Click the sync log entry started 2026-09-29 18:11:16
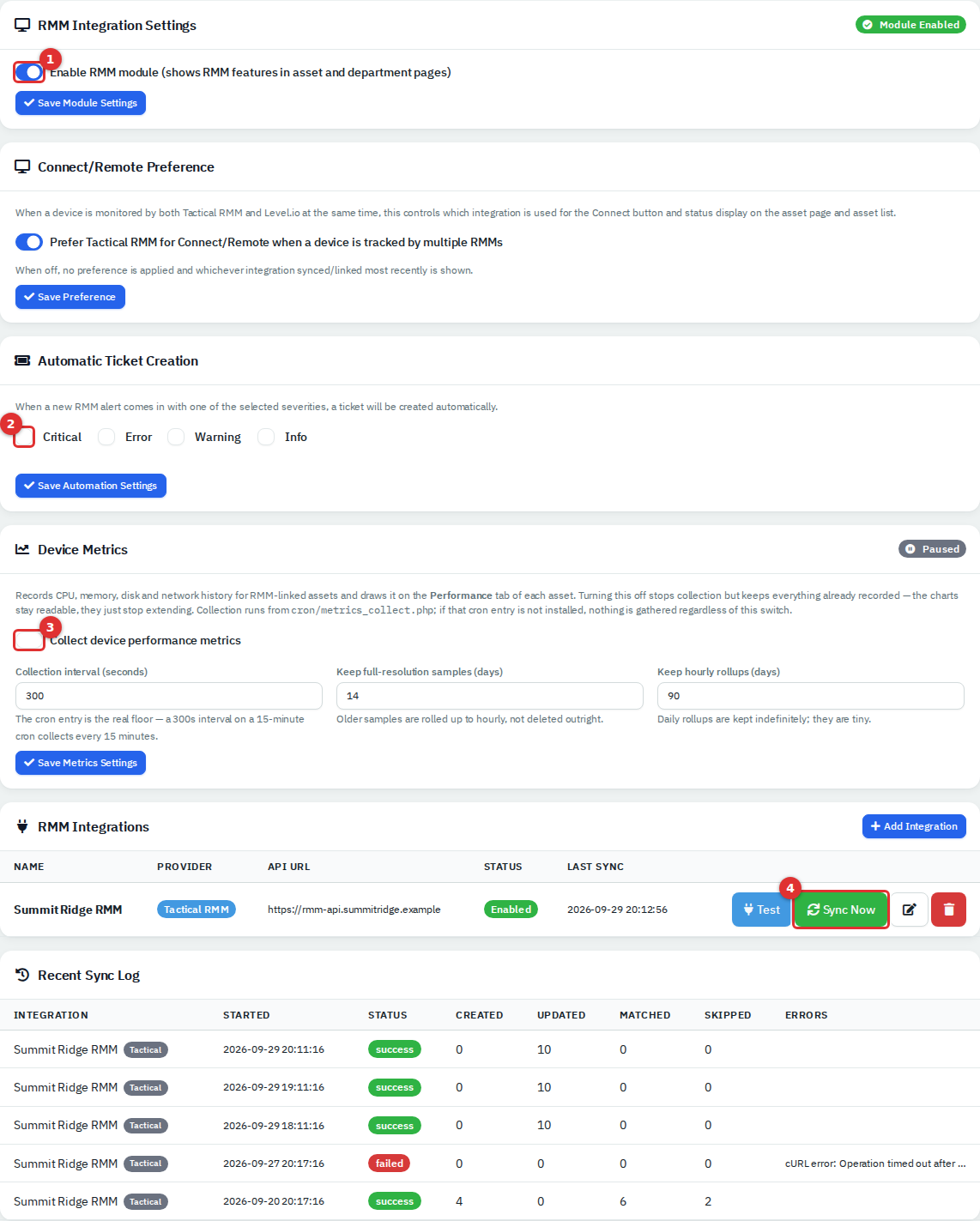This screenshot has width=980, height=1221. pos(490,1126)
